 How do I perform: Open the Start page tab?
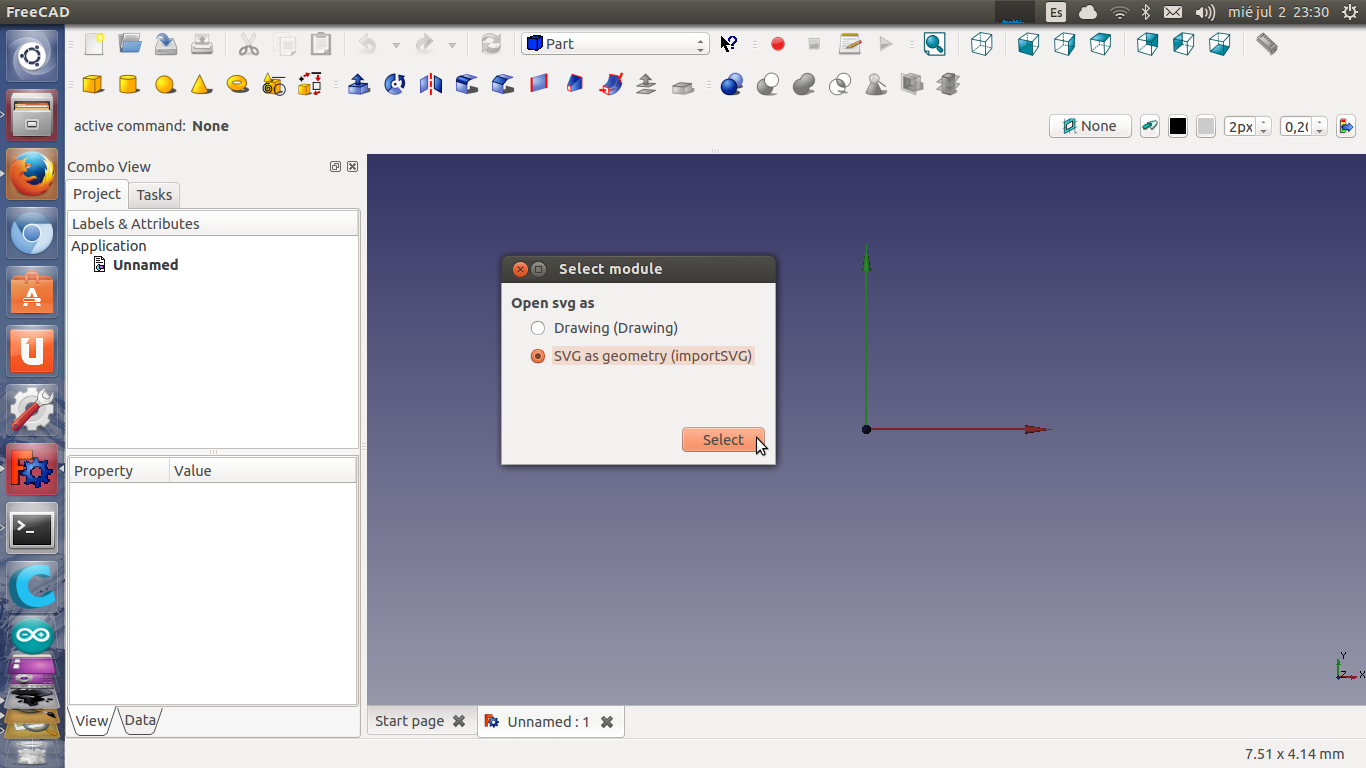[x=409, y=721]
